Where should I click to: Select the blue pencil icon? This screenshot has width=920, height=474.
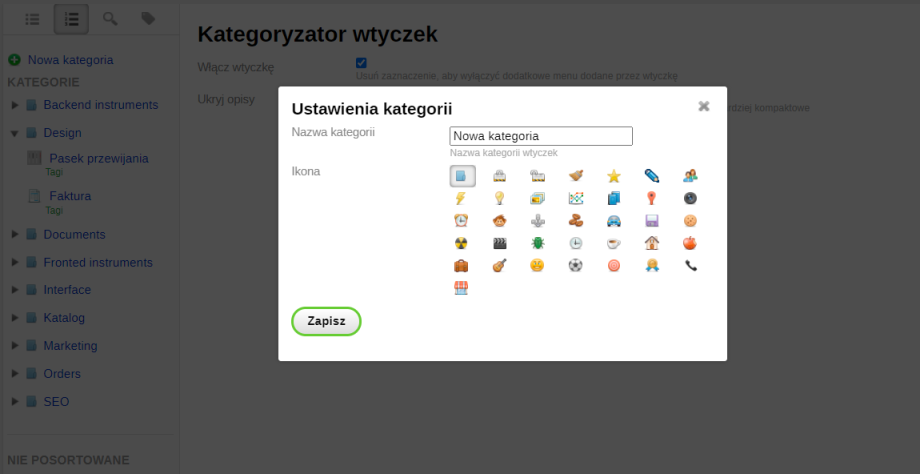(651, 176)
